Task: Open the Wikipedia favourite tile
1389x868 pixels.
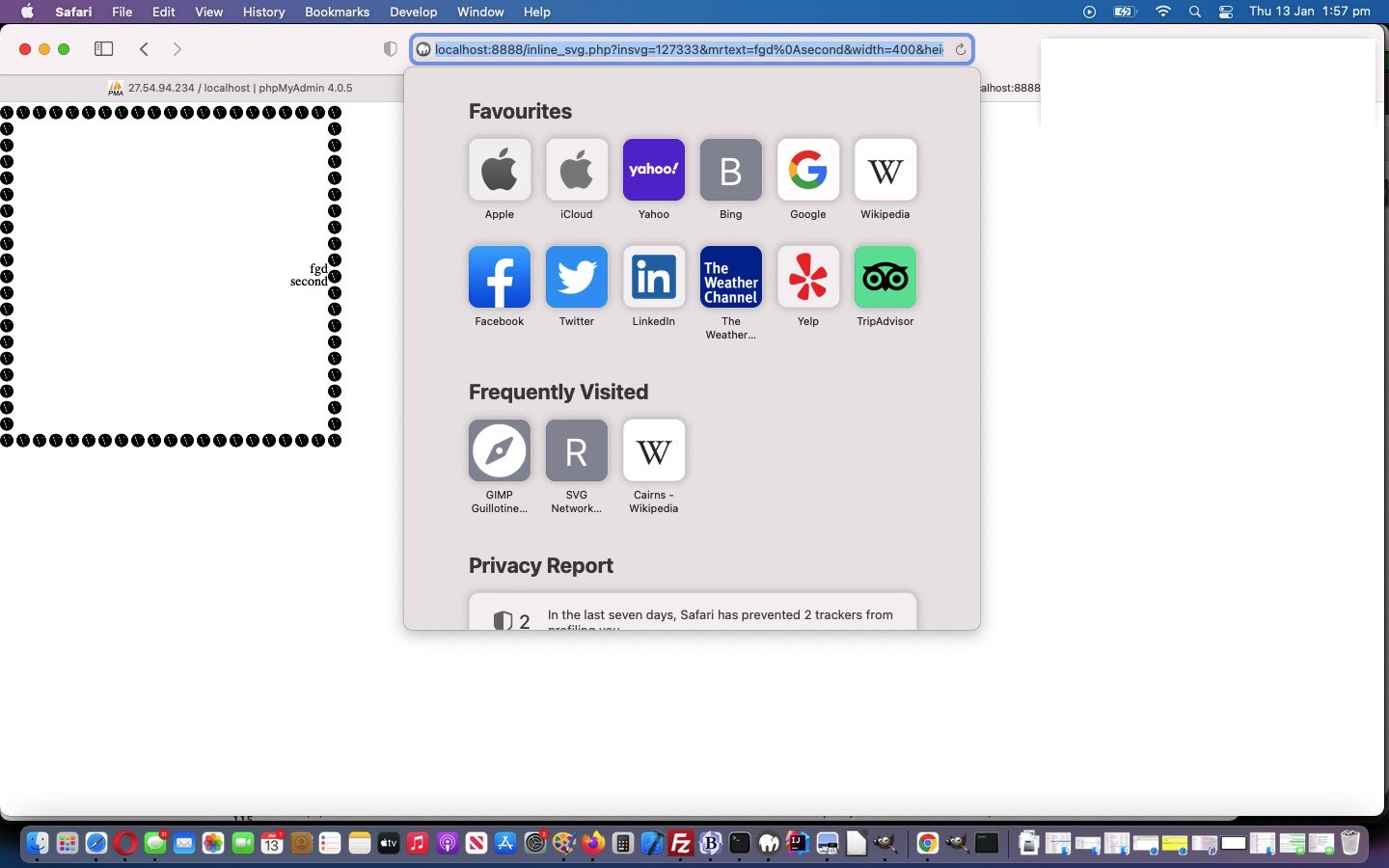Action: coord(885,170)
